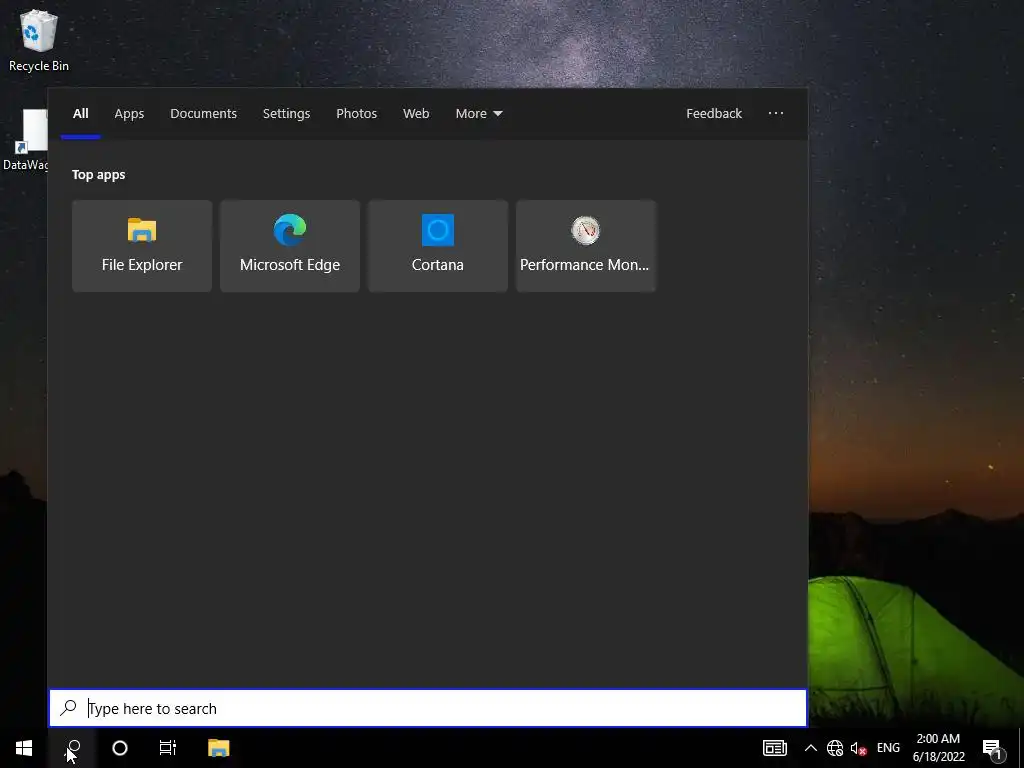The height and width of the screenshot is (768, 1024).
Task: Show hidden system tray icons
Action: tap(810, 748)
